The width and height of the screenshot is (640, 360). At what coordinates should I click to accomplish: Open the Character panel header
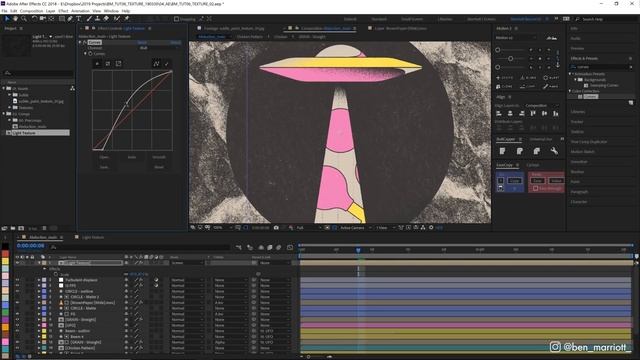(x=579, y=202)
